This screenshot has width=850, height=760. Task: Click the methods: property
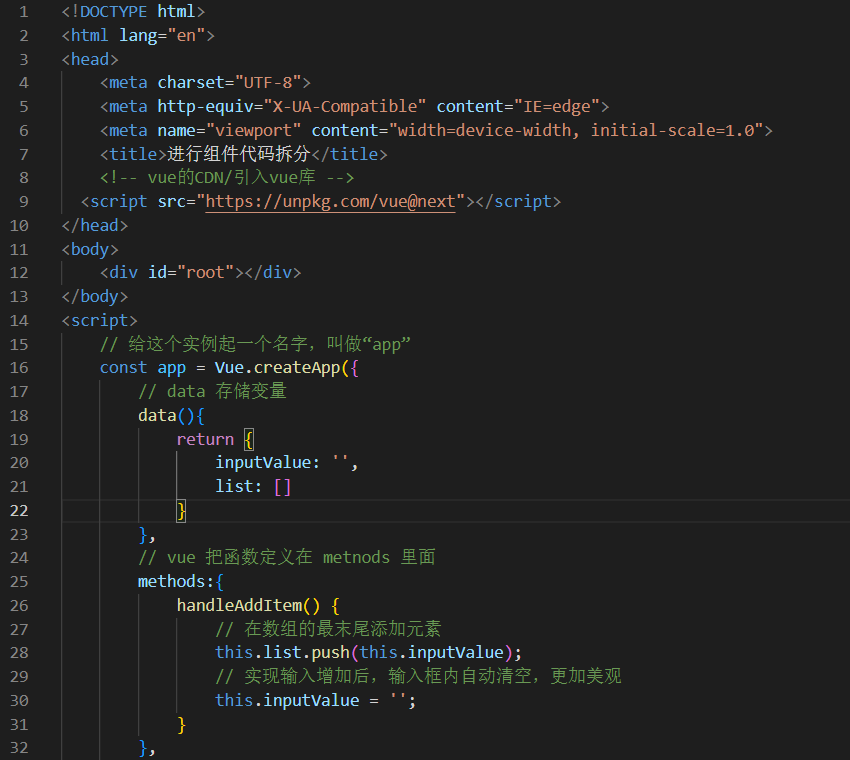click(176, 582)
